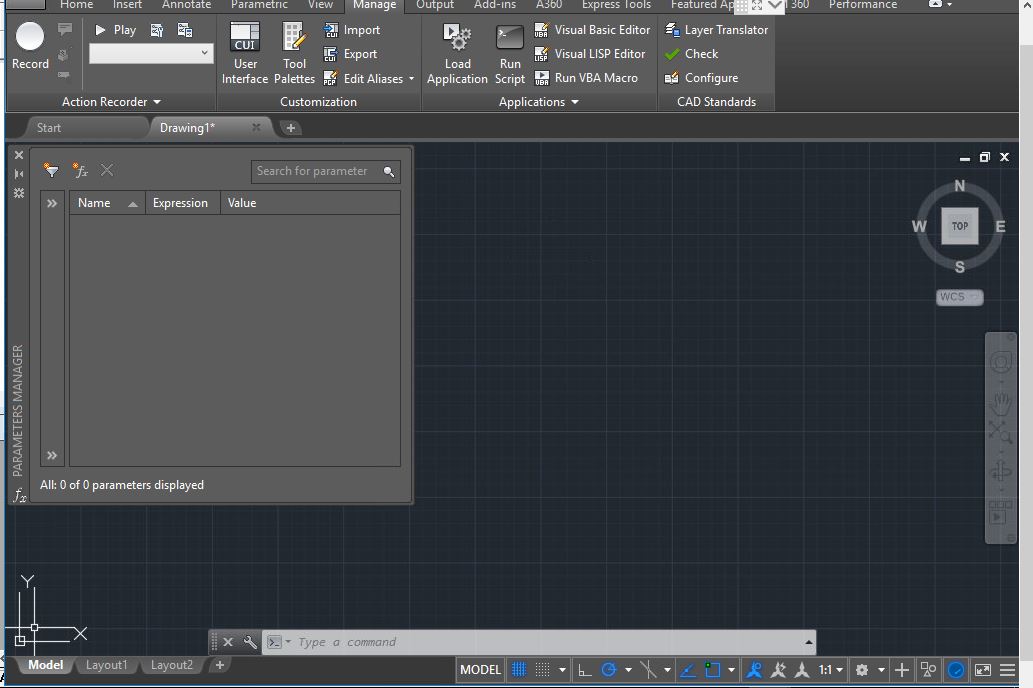Create a new parameter group filter
This screenshot has height=688, width=1033.
tap(51, 171)
